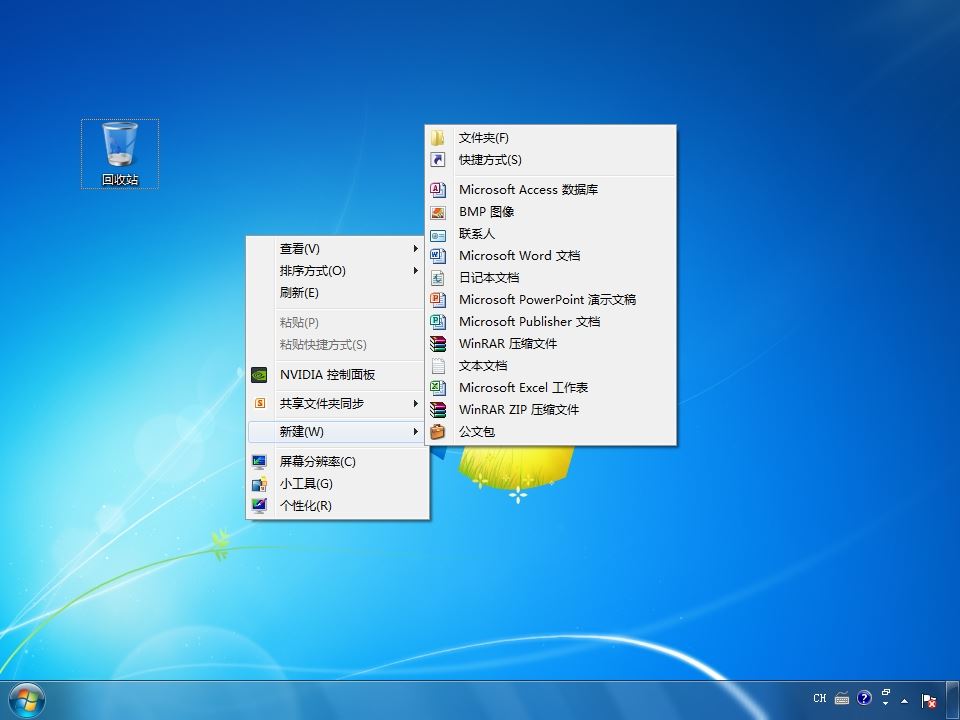Choose 日记本文档 label
The height and width of the screenshot is (720, 960).
[489, 278]
